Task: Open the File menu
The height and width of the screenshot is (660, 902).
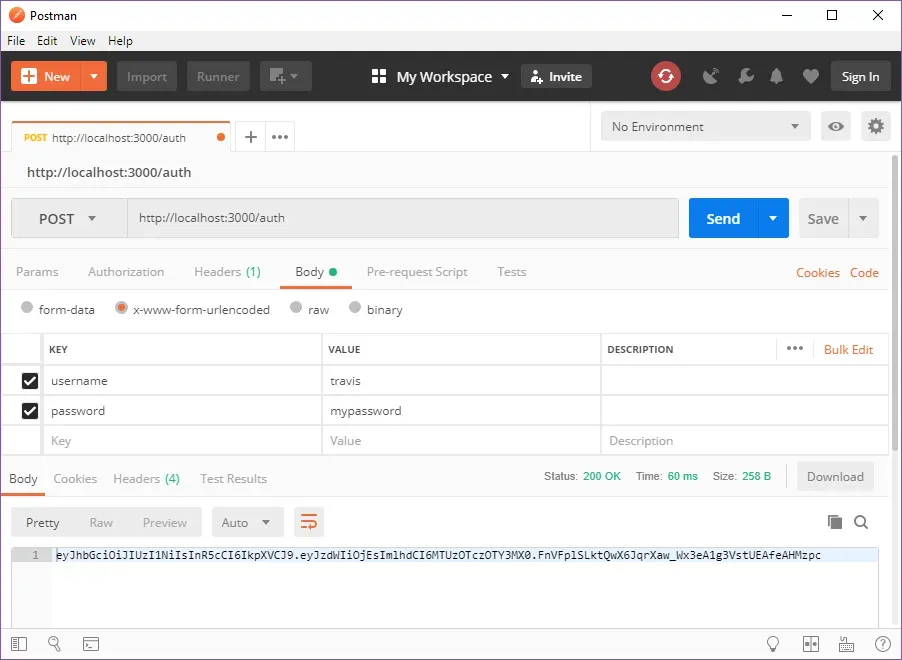Action: [15, 41]
